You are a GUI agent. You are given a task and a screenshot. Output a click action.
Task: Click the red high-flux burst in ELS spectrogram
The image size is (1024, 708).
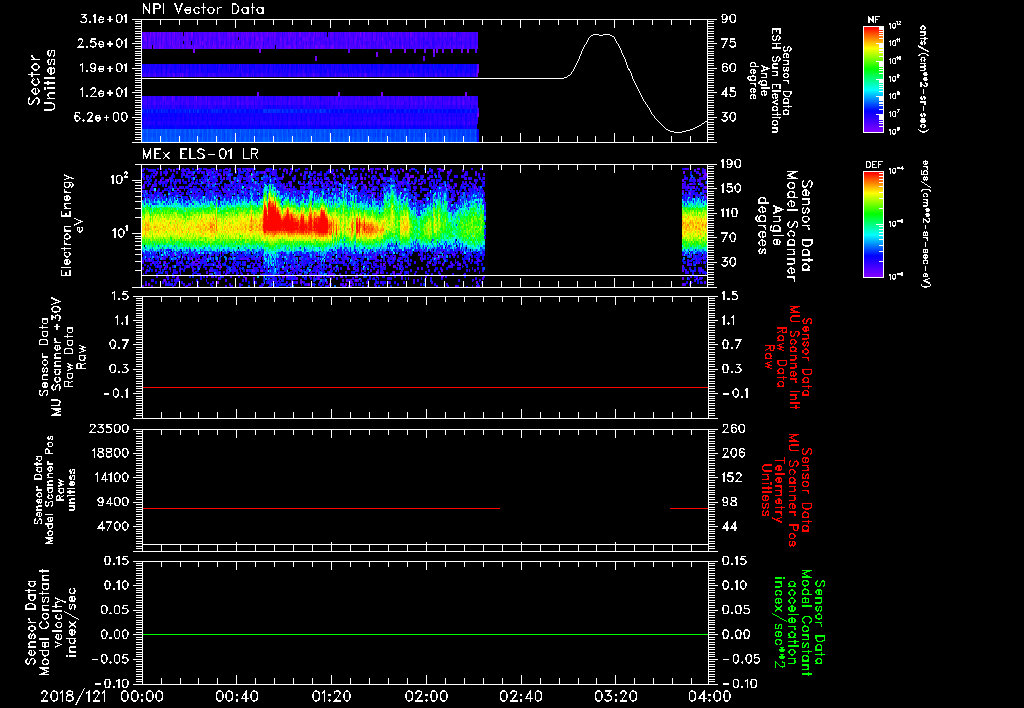pyautogui.click(x=295, y=220)
